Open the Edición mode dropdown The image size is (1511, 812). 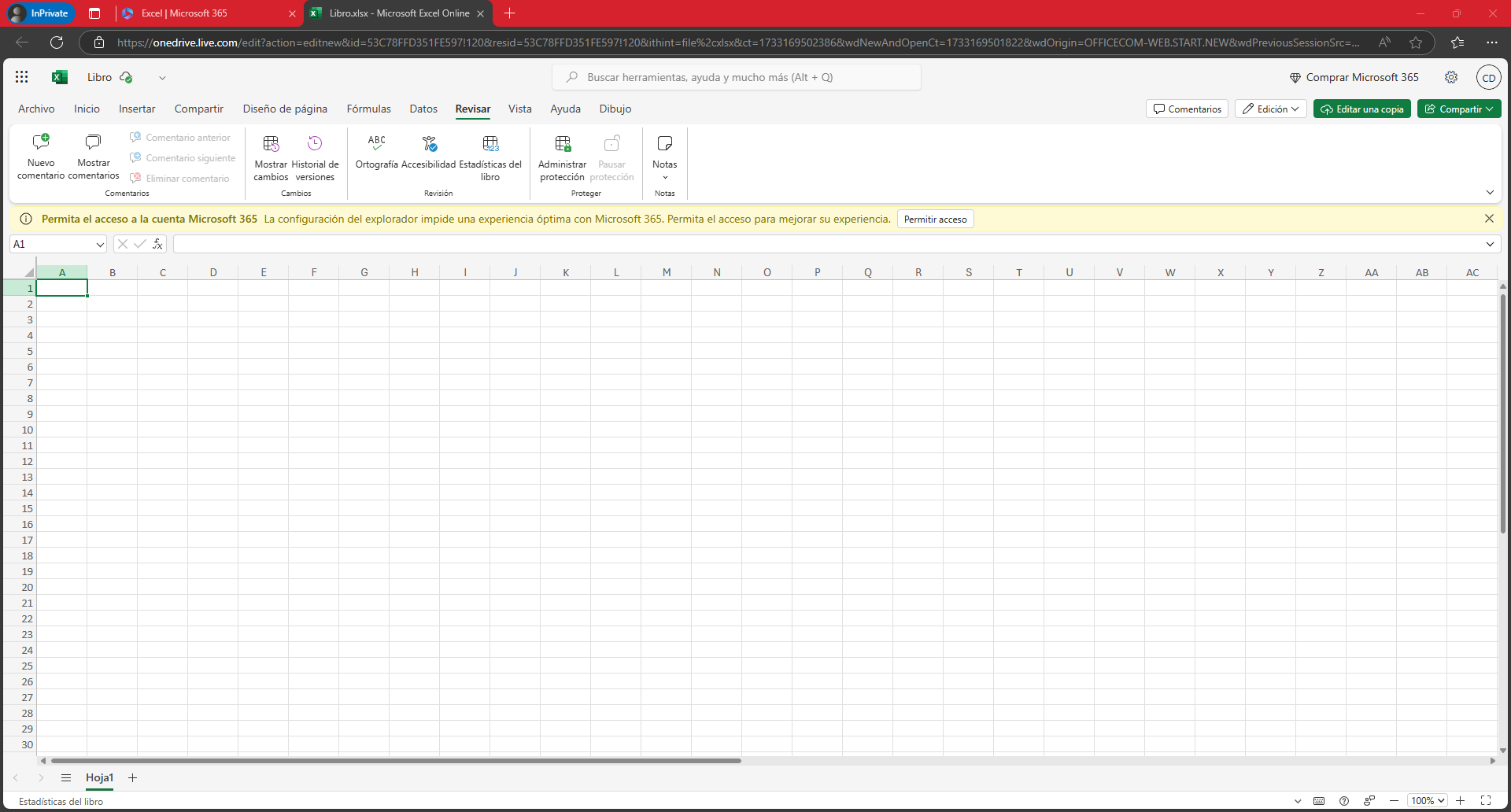(1270, 109)
